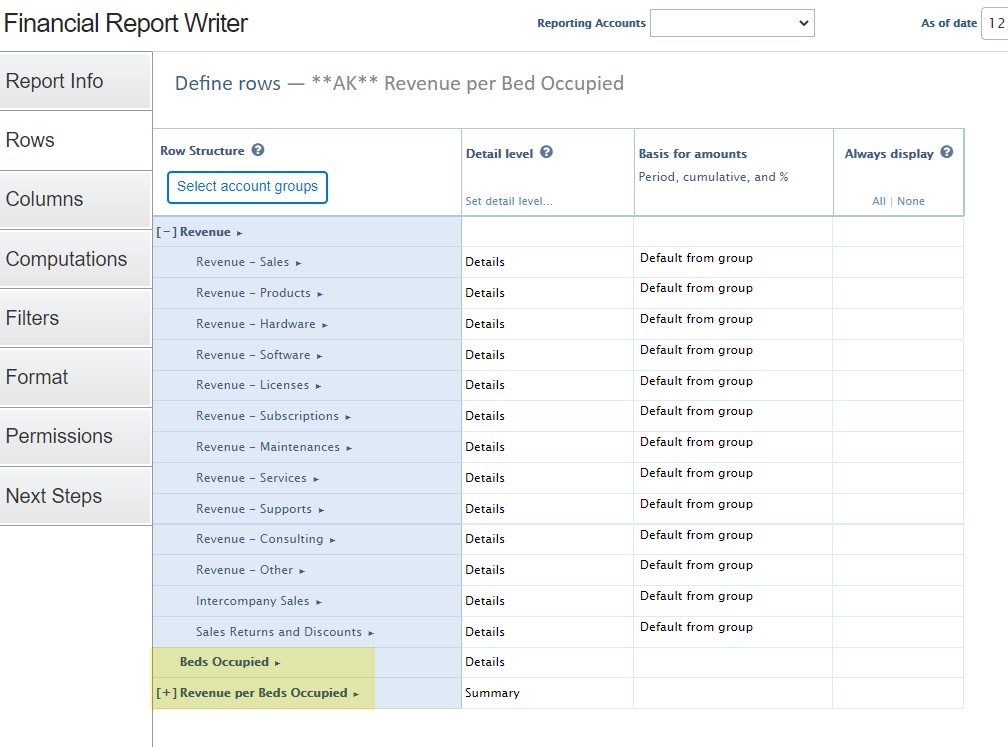Switch to the Computations tab
The width and height of the screenshot is (1008, 747).
(x=76, y=259)
